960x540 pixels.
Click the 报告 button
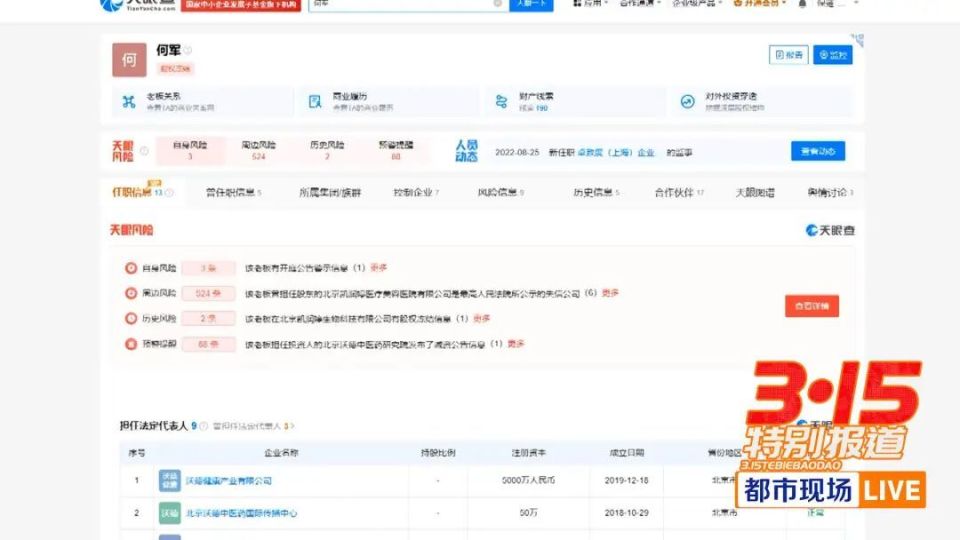point(788,55)
